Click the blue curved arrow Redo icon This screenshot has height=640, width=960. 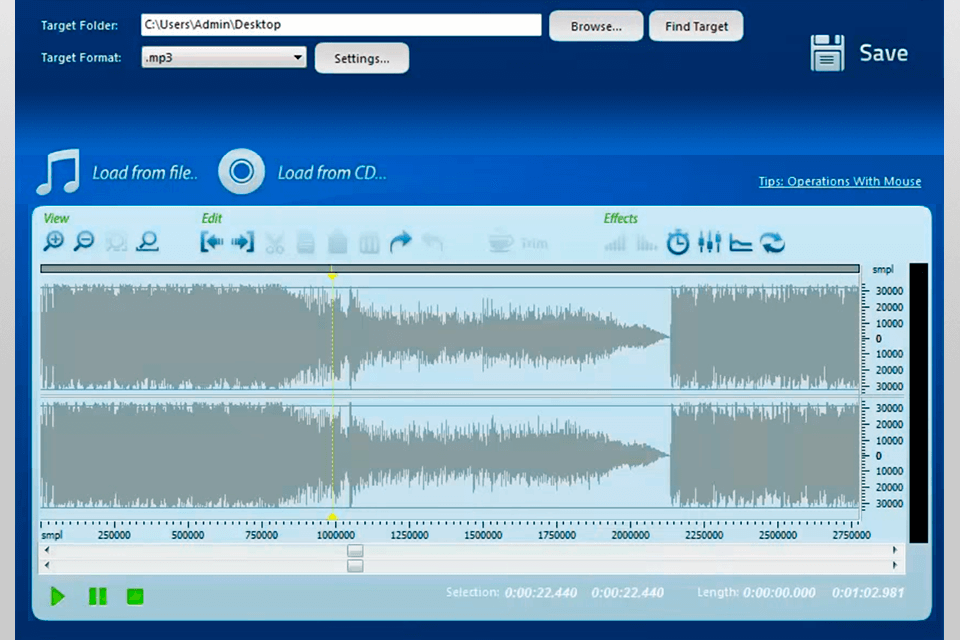pos(401,243)
